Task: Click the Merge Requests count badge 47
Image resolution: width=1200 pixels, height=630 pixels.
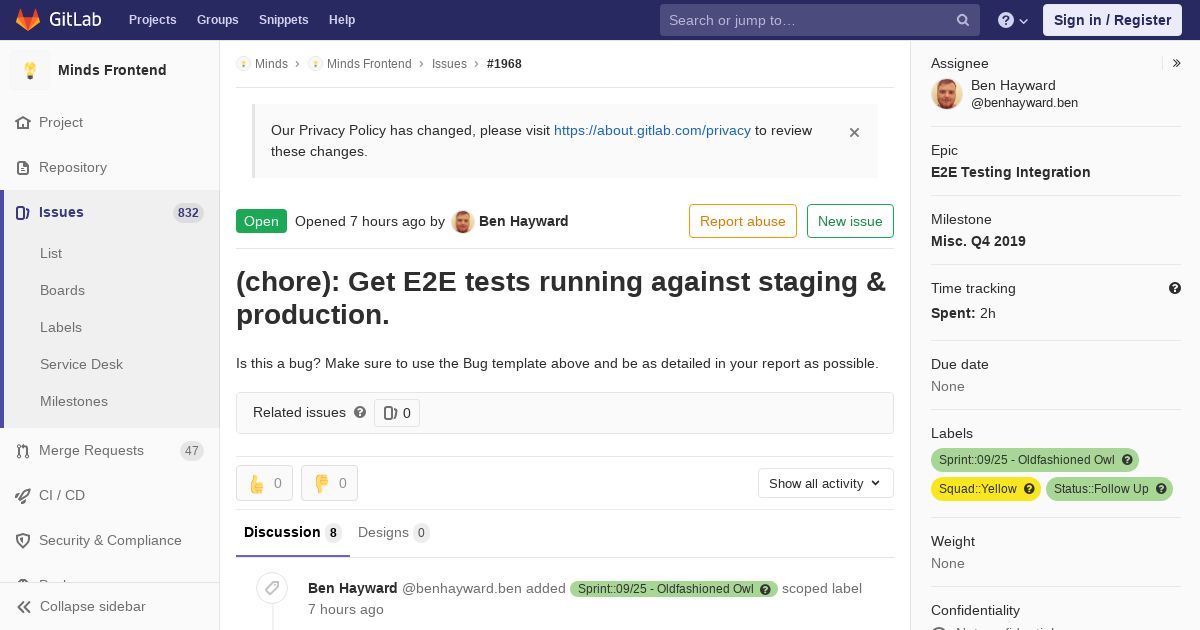Action: coord(192,450)
